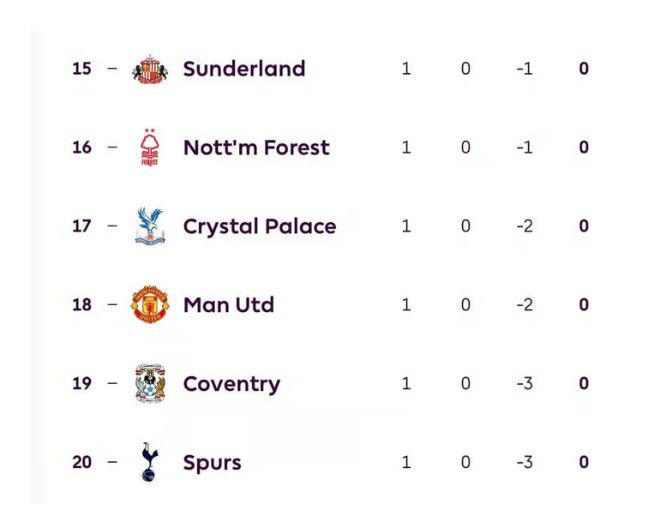Open the Man Utd team link

(229, 305)
